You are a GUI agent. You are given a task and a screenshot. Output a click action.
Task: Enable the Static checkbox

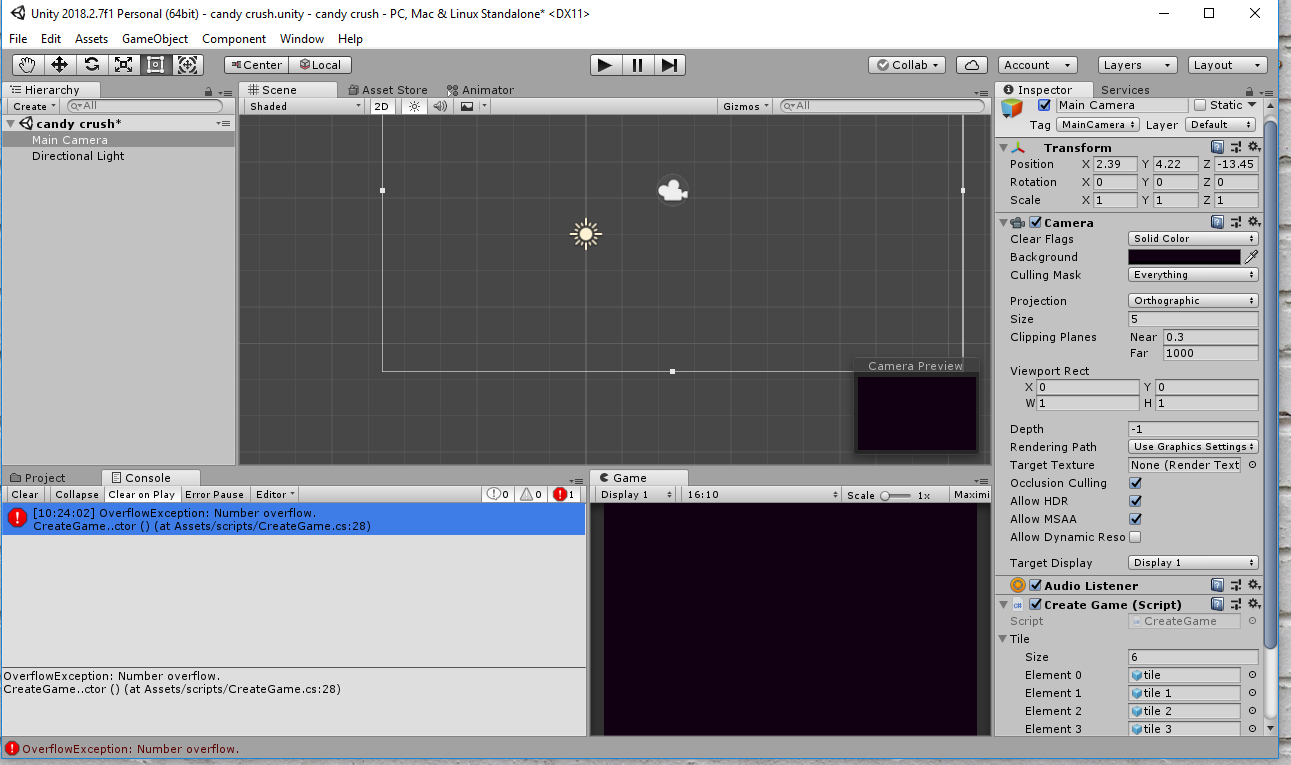point(1200,105)
